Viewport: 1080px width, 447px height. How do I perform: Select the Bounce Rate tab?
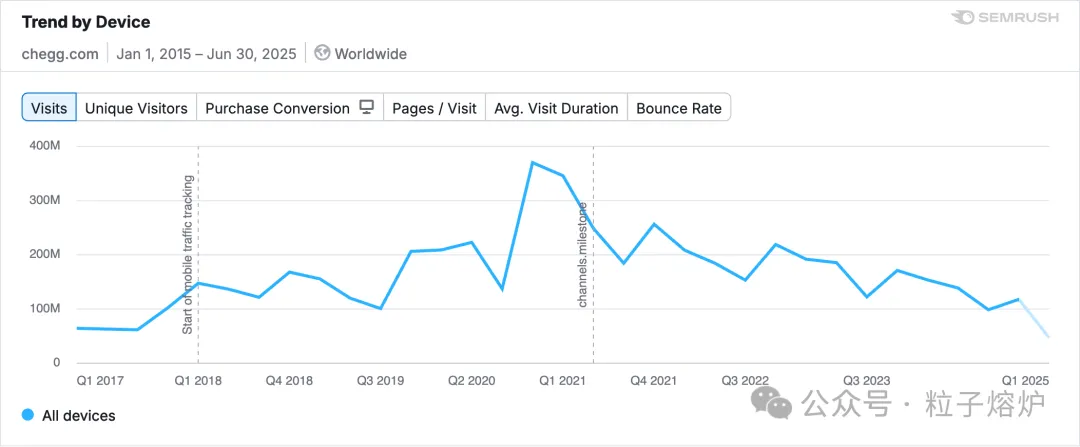point(679,108)
